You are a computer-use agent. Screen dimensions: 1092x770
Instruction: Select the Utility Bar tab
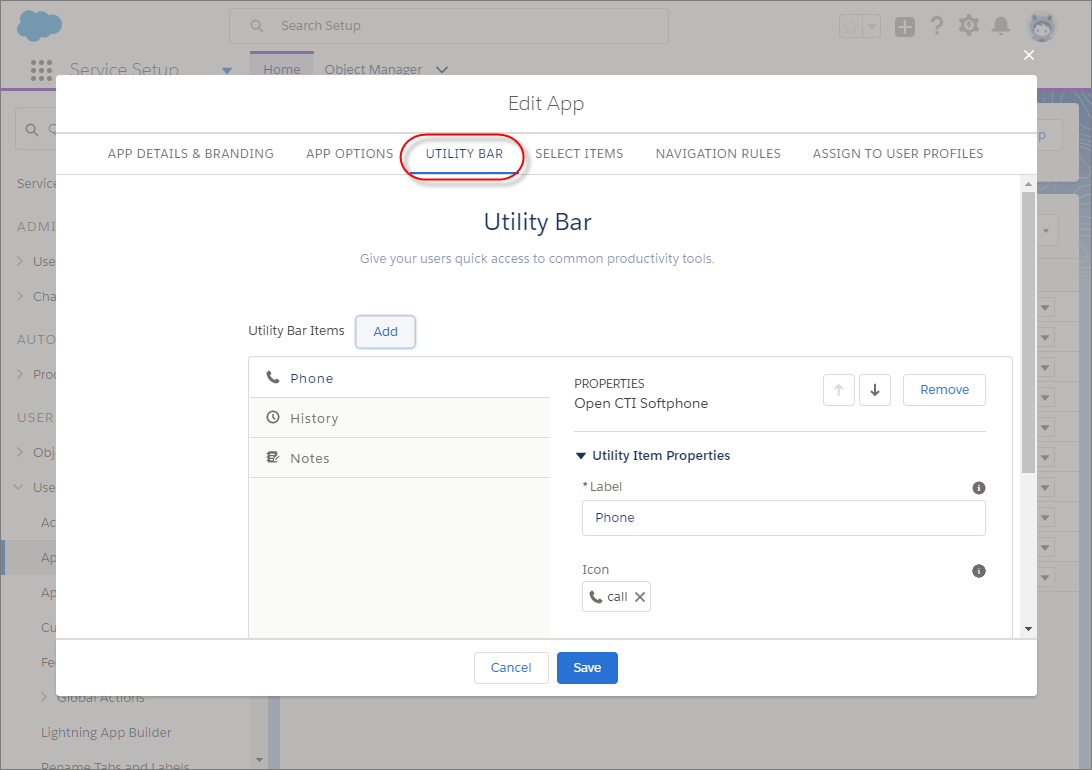pyautogui.click(x=464, y=153)
